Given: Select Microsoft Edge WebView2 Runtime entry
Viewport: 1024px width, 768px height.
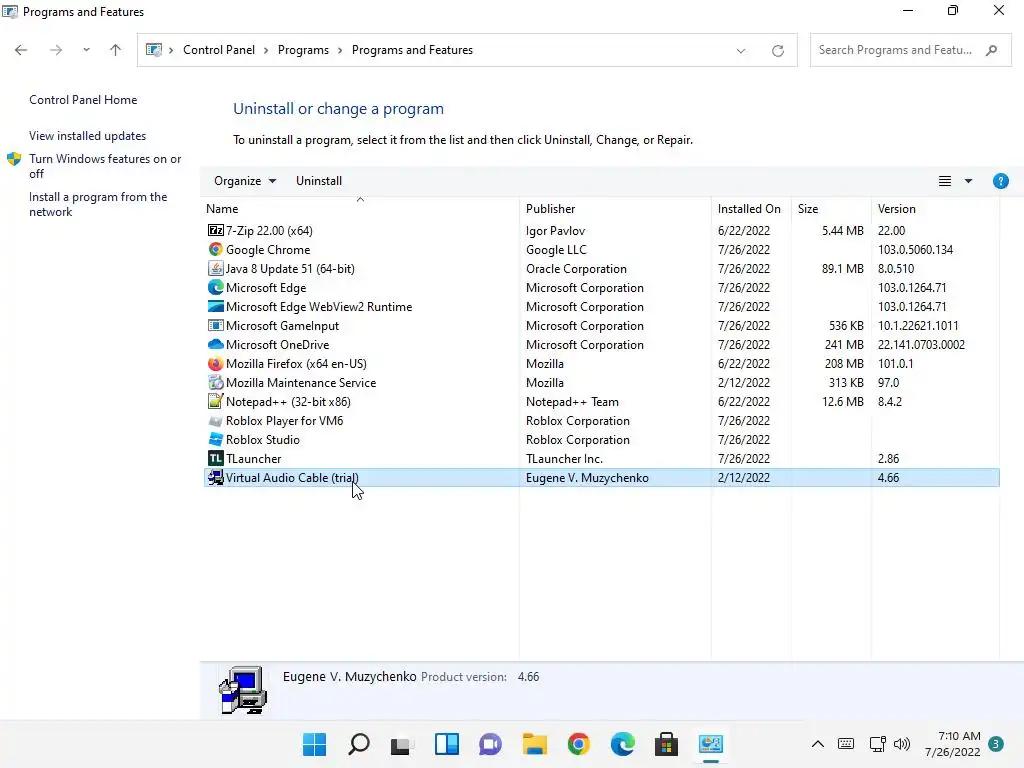Looking at the screenshot, I should click(601, 306).
